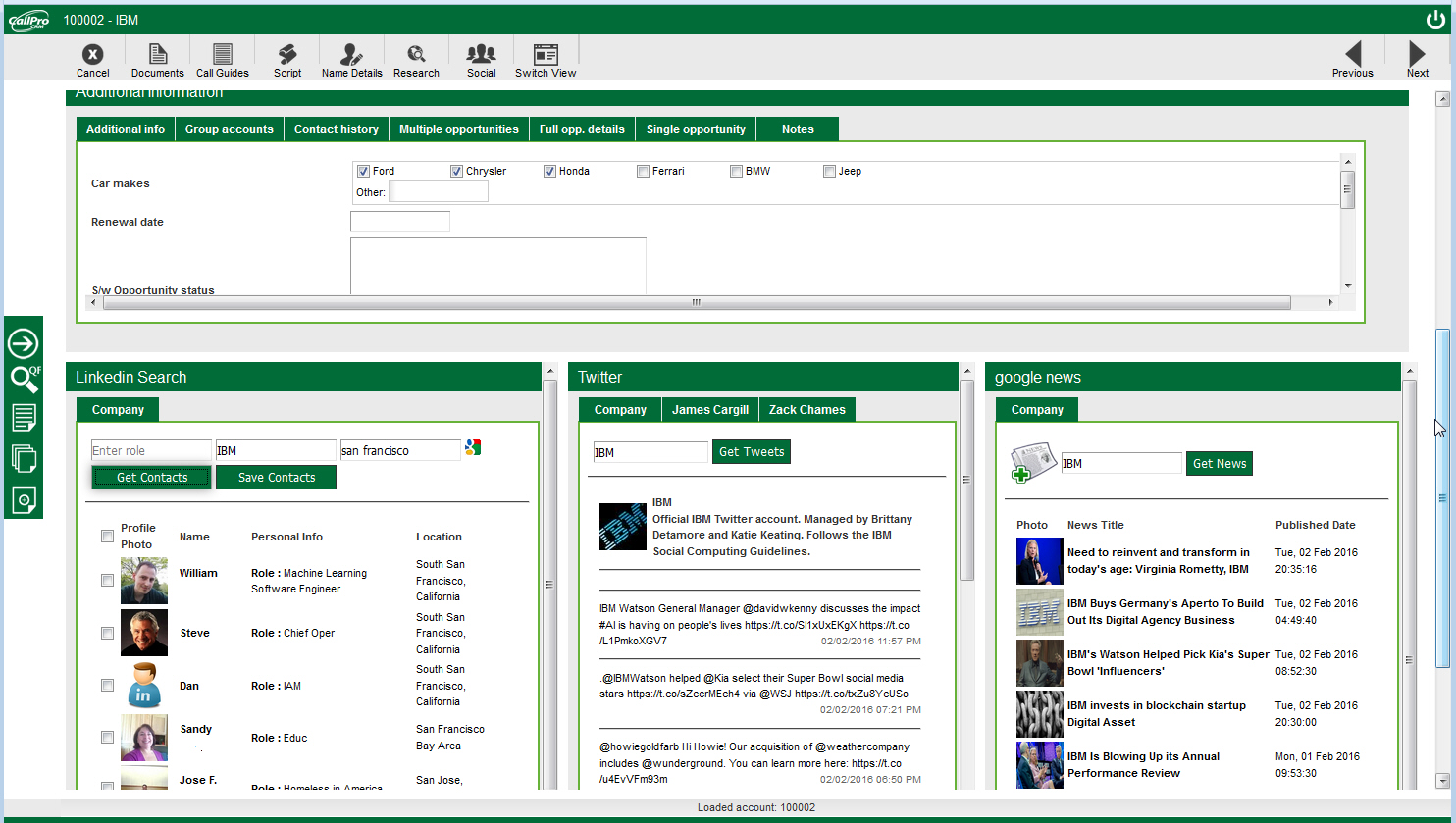Click the Other car make text box
The image size is (1456, 823).
tap(439, 192)
